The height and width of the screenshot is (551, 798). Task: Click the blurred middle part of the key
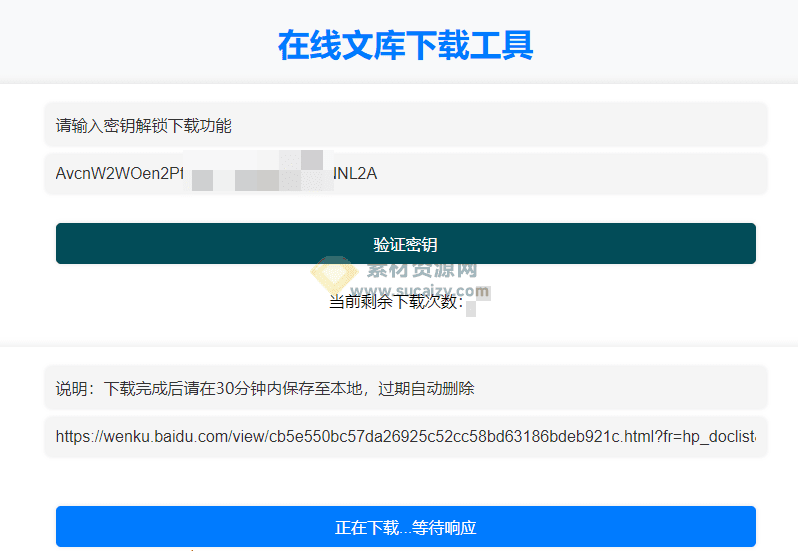[x=258, y=174]
